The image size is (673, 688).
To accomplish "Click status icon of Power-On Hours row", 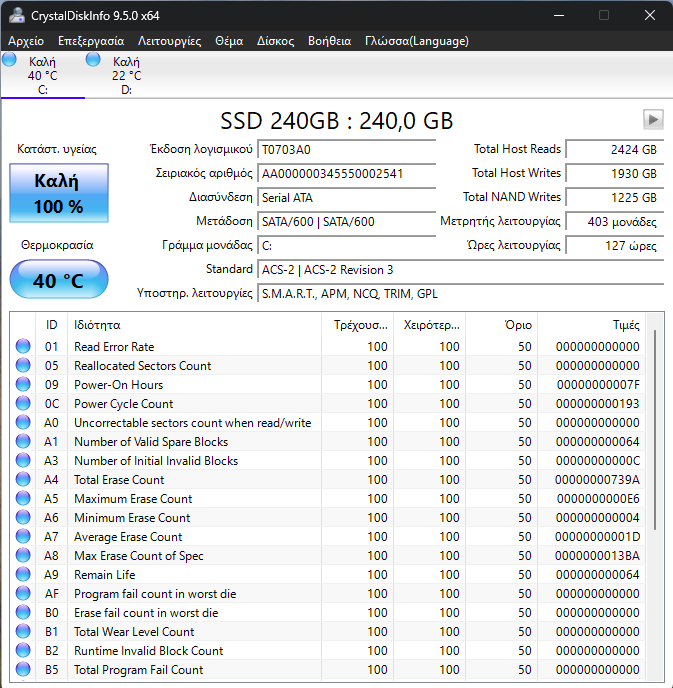I will coord(23,384).
